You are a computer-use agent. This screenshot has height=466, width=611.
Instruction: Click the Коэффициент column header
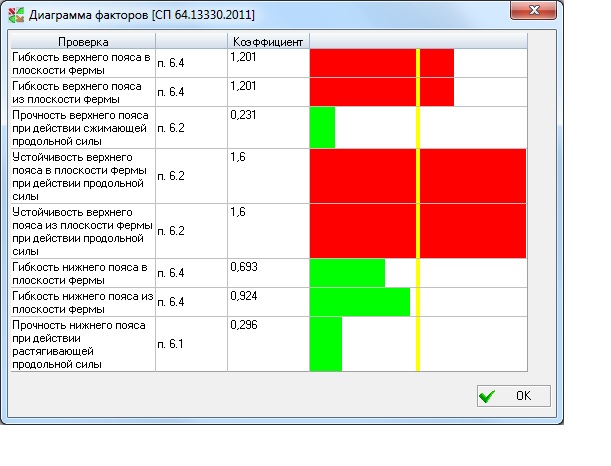point(268,42)
